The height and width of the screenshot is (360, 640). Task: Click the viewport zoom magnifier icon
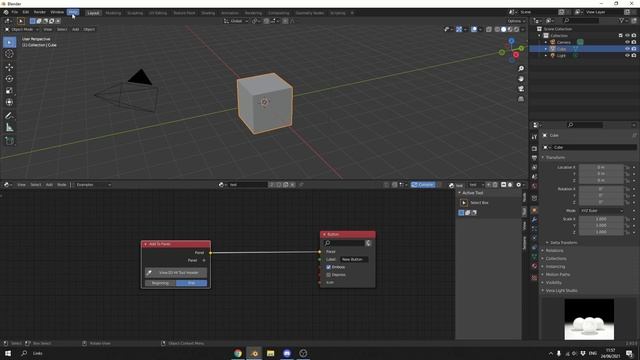521,69
